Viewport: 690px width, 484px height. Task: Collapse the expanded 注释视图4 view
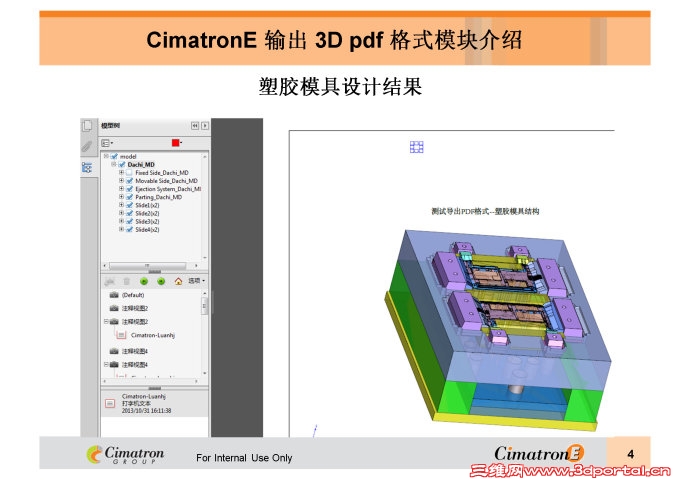click(x=106, y=364)
